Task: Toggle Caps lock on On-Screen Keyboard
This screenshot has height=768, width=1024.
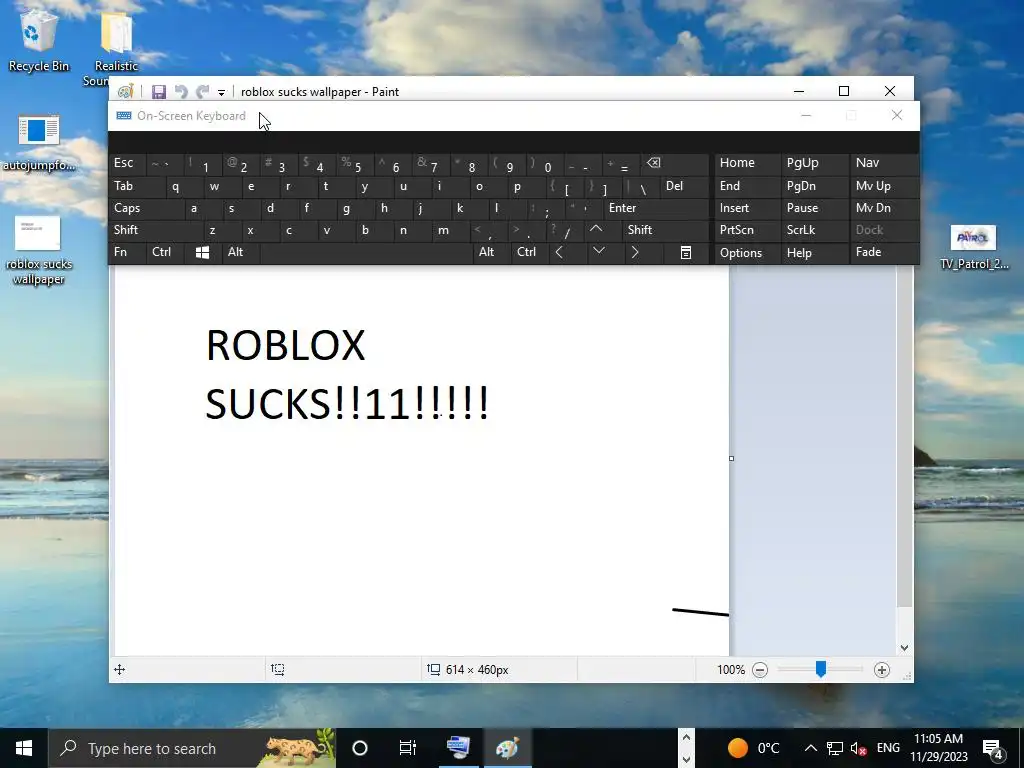Action: 146,208
